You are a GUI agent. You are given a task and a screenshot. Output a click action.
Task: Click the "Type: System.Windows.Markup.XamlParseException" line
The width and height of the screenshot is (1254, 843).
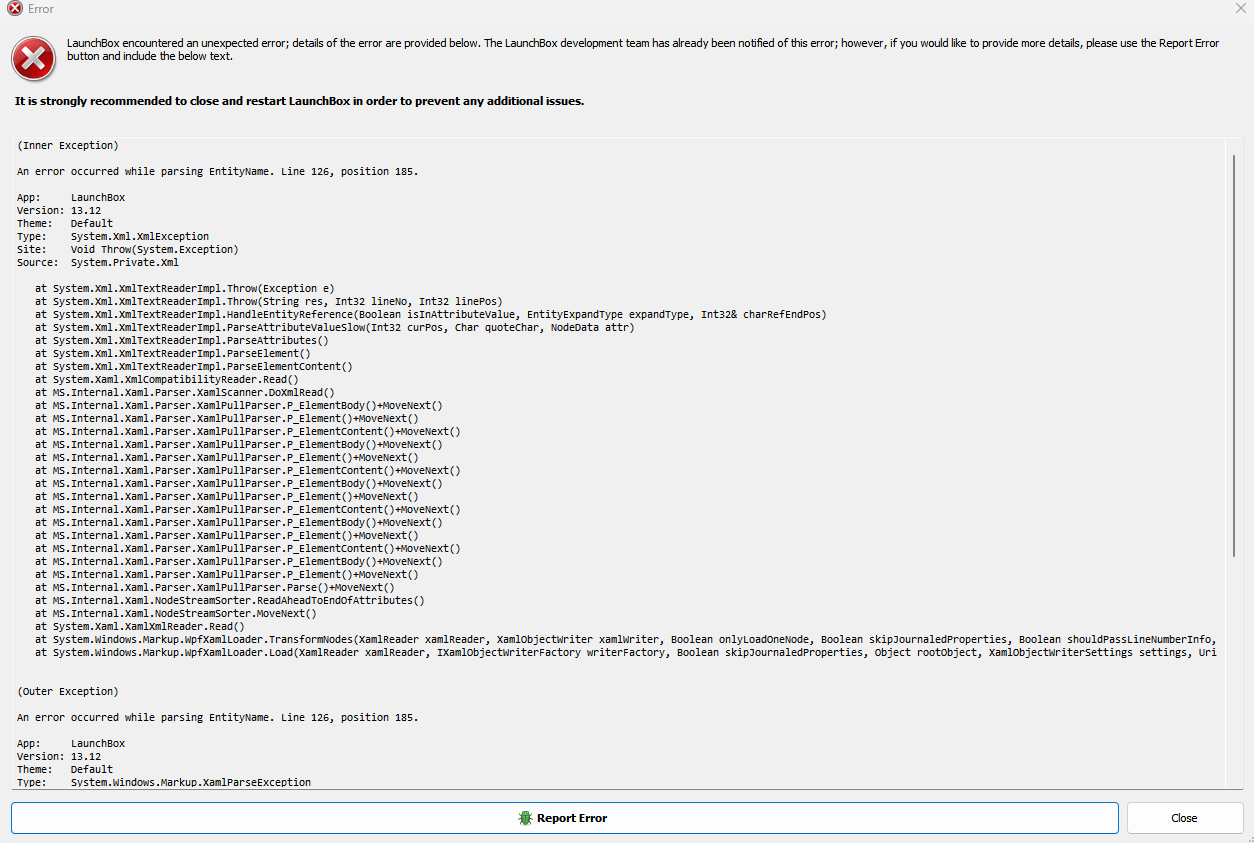click(164, 783)
